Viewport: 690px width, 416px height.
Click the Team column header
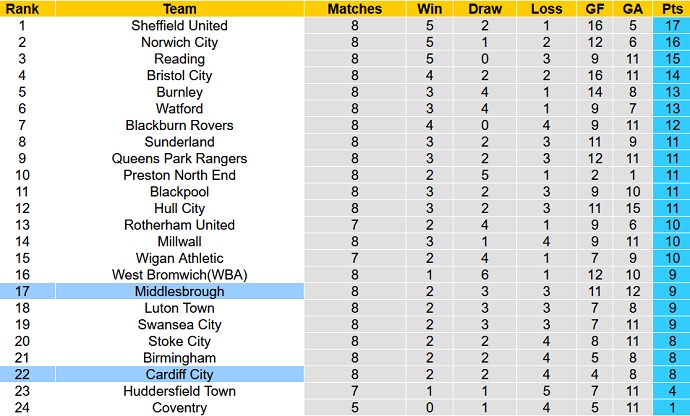click(179, 8)
